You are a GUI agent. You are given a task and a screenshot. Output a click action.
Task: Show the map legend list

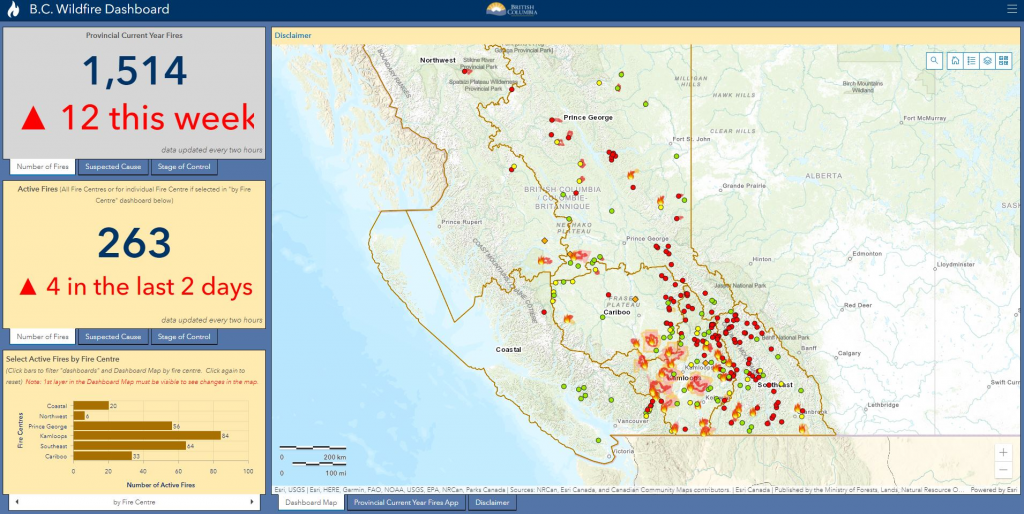971,60
